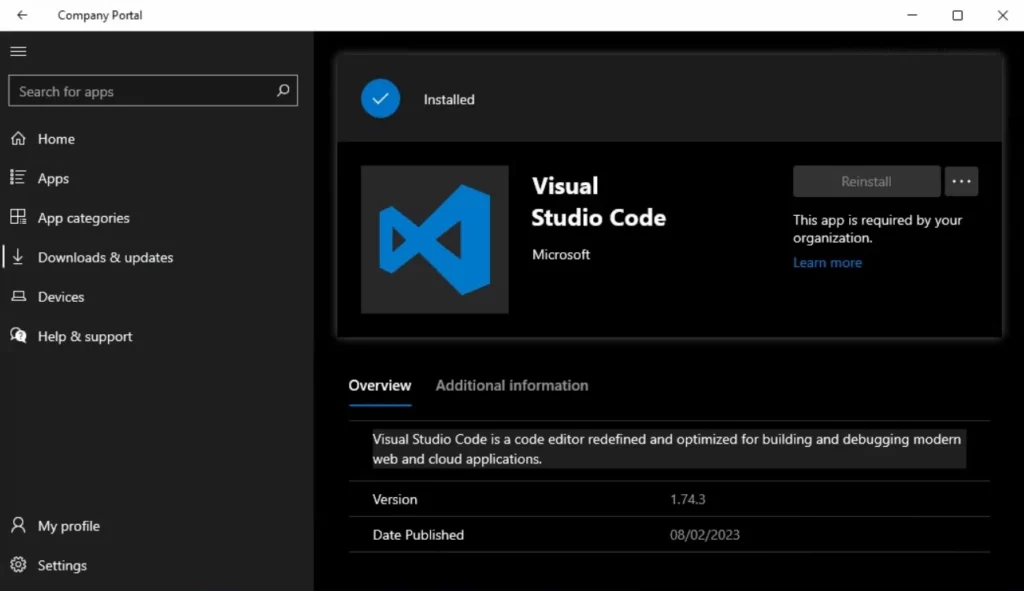This screenshot has height=591, width=1024.
Task: Click the Apps list icon
Action: 18,178
